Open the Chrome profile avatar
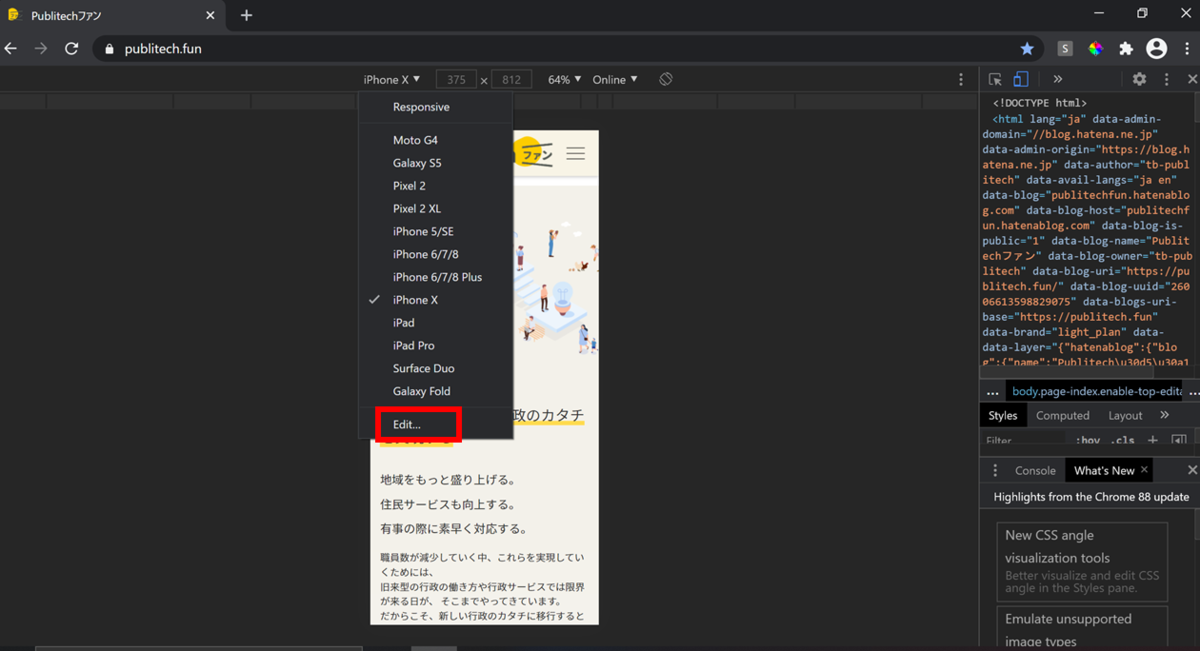The width and height of the screenshot is (1200, 651). (x=1157, y=48)
